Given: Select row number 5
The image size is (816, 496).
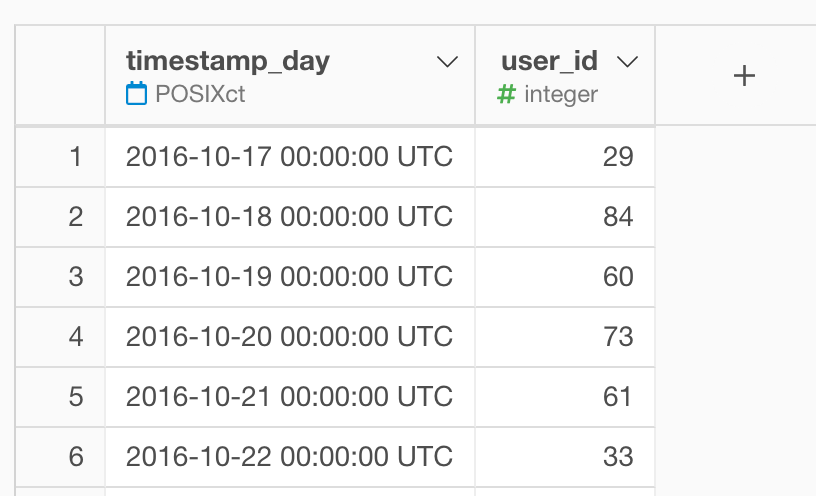Looking at the screenshot, I should [75, 397].
